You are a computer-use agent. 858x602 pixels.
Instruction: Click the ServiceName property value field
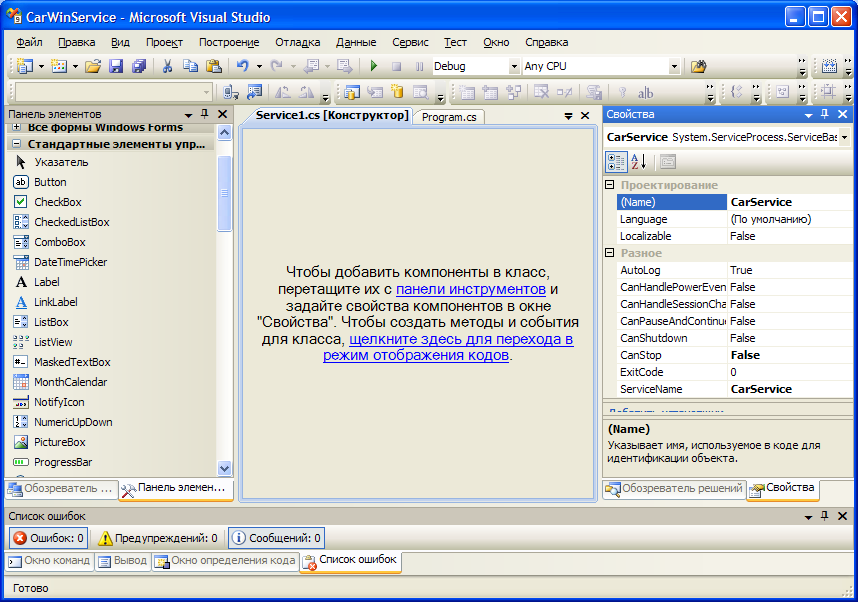coord(789,389)
